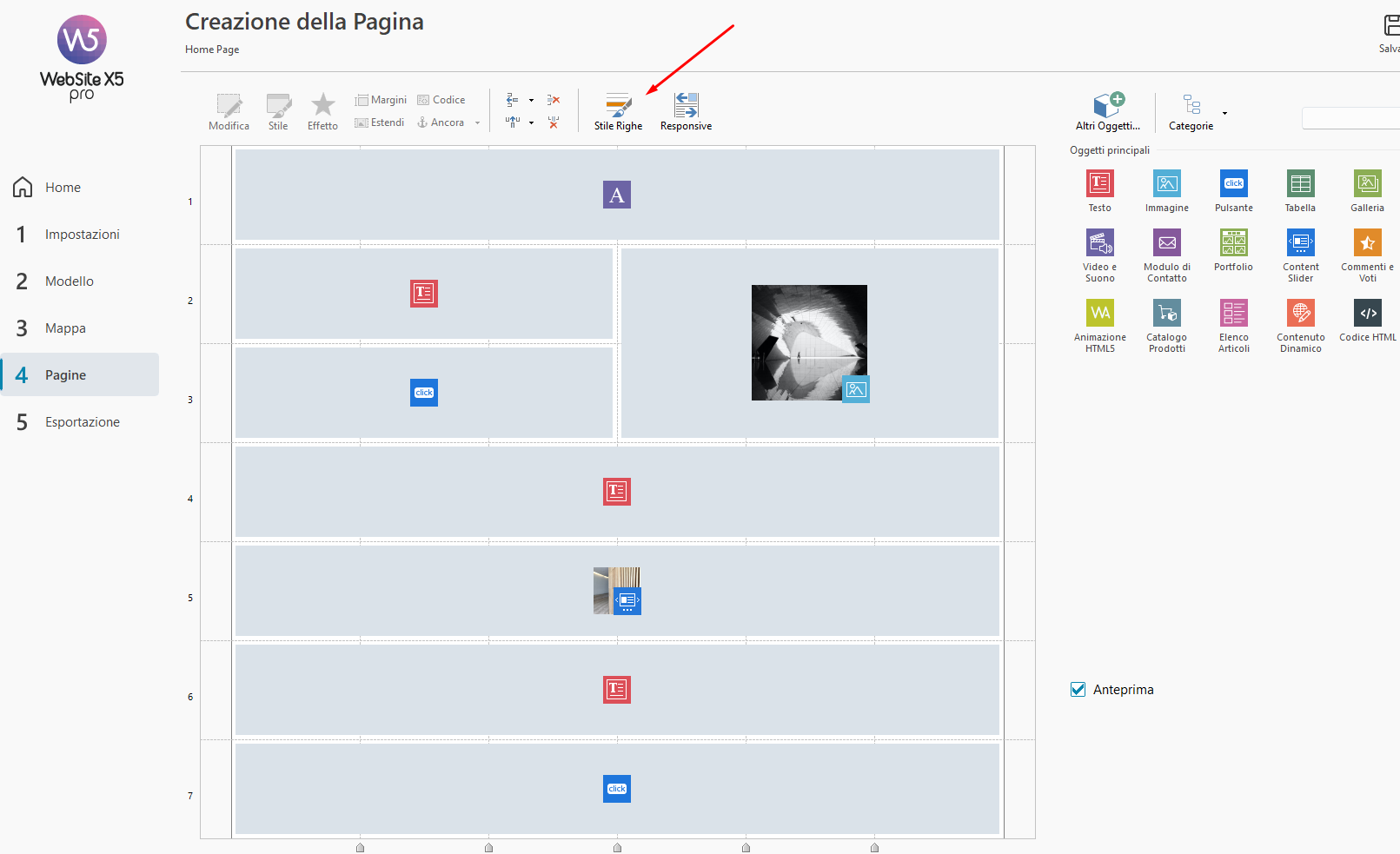Click the search field beside Categorie
1400x854 pixels.
pyautogui.click(x=1350, y=118)
